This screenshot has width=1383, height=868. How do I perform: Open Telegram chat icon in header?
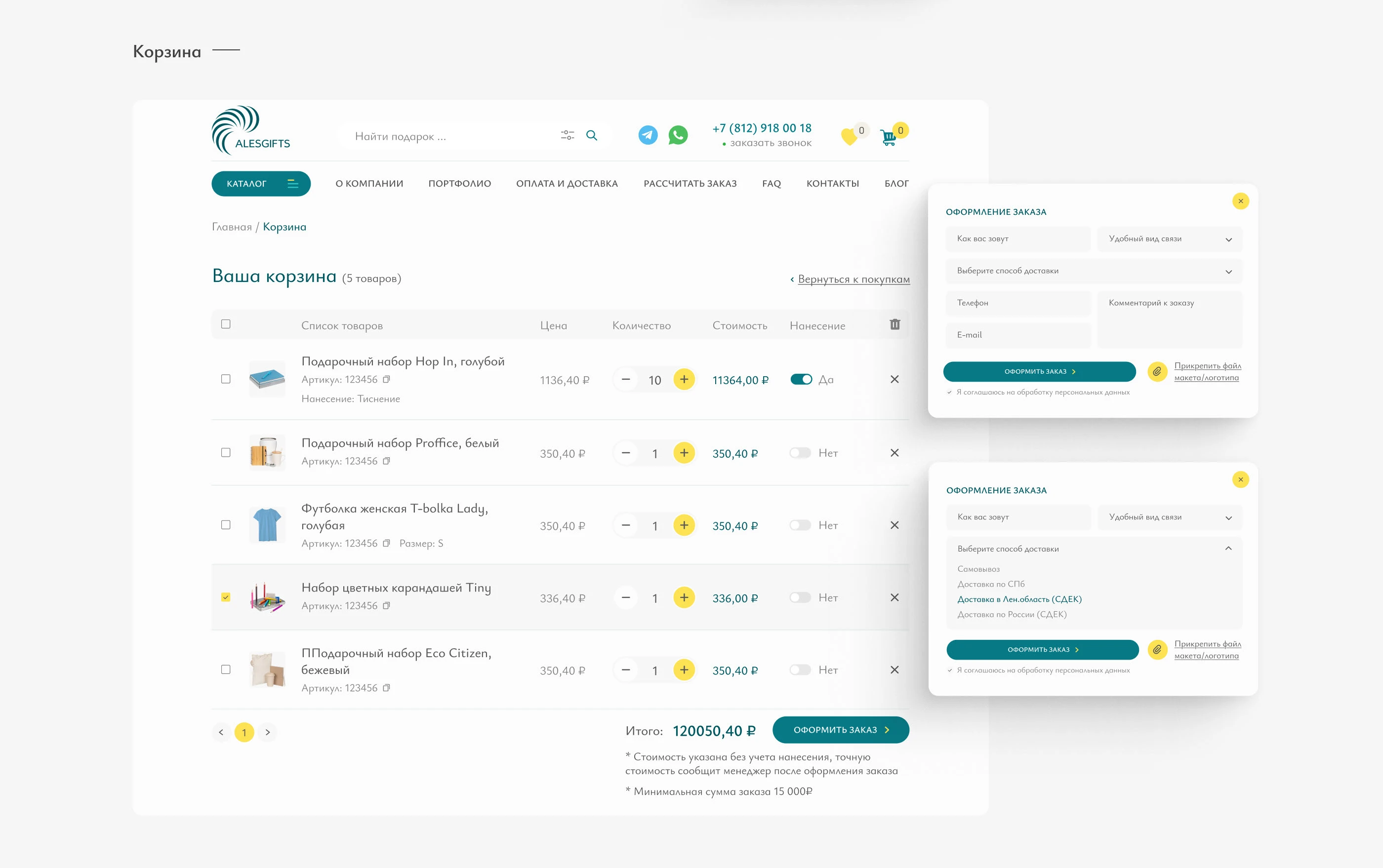[x=648, y=135]
